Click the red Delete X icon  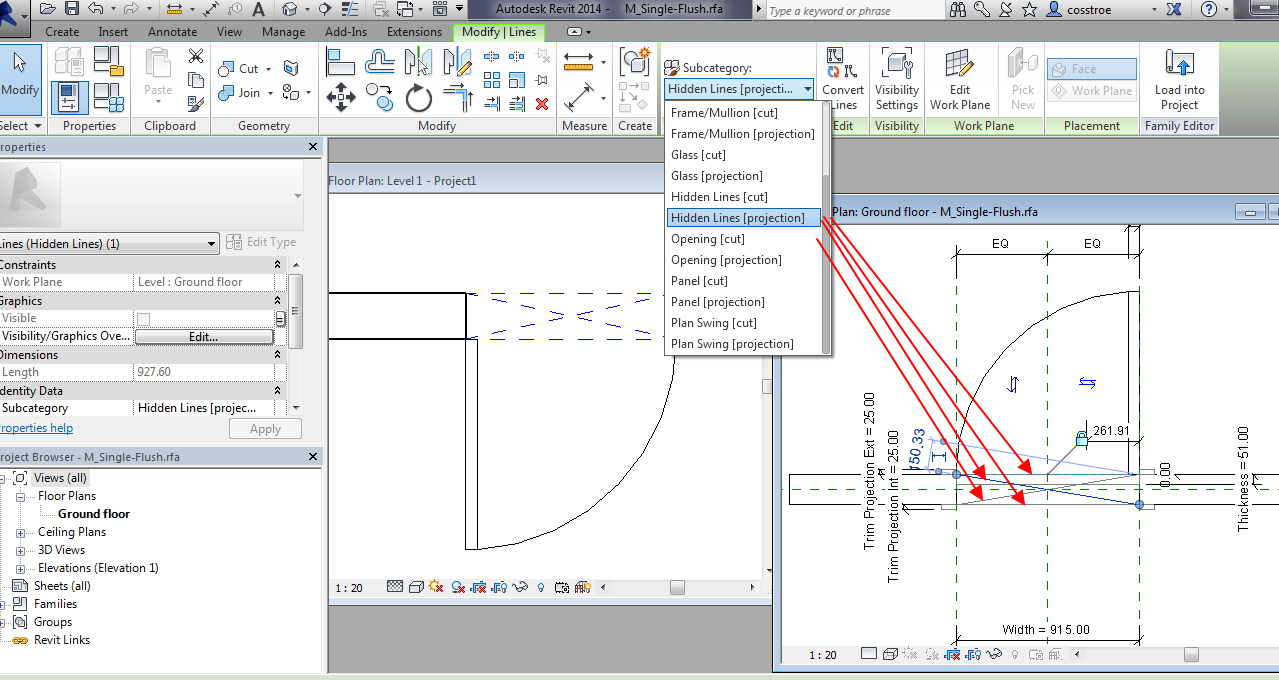542,103
